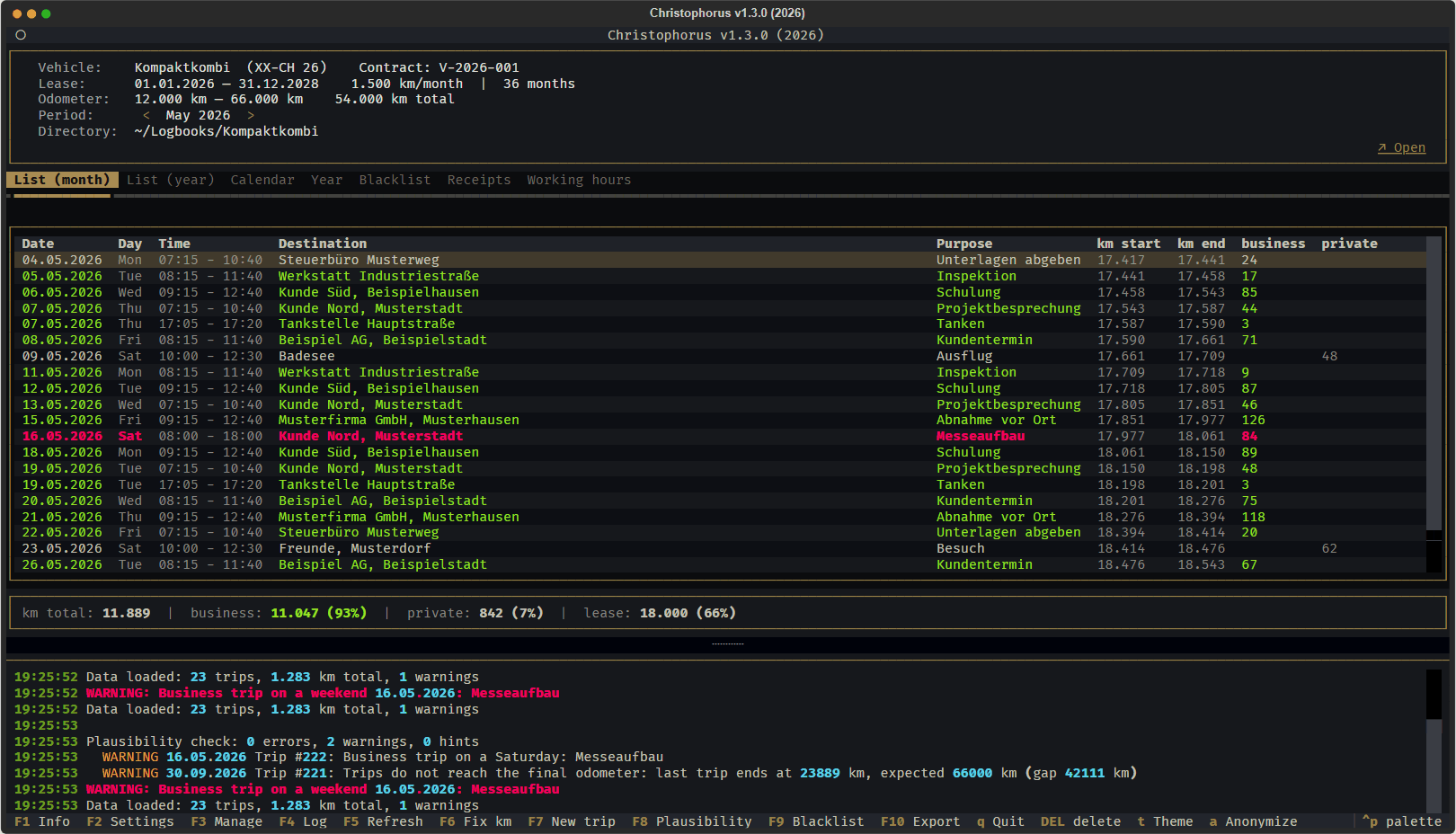
Task: Click the F1 Info footer key
Action: [x=42, y=821]
